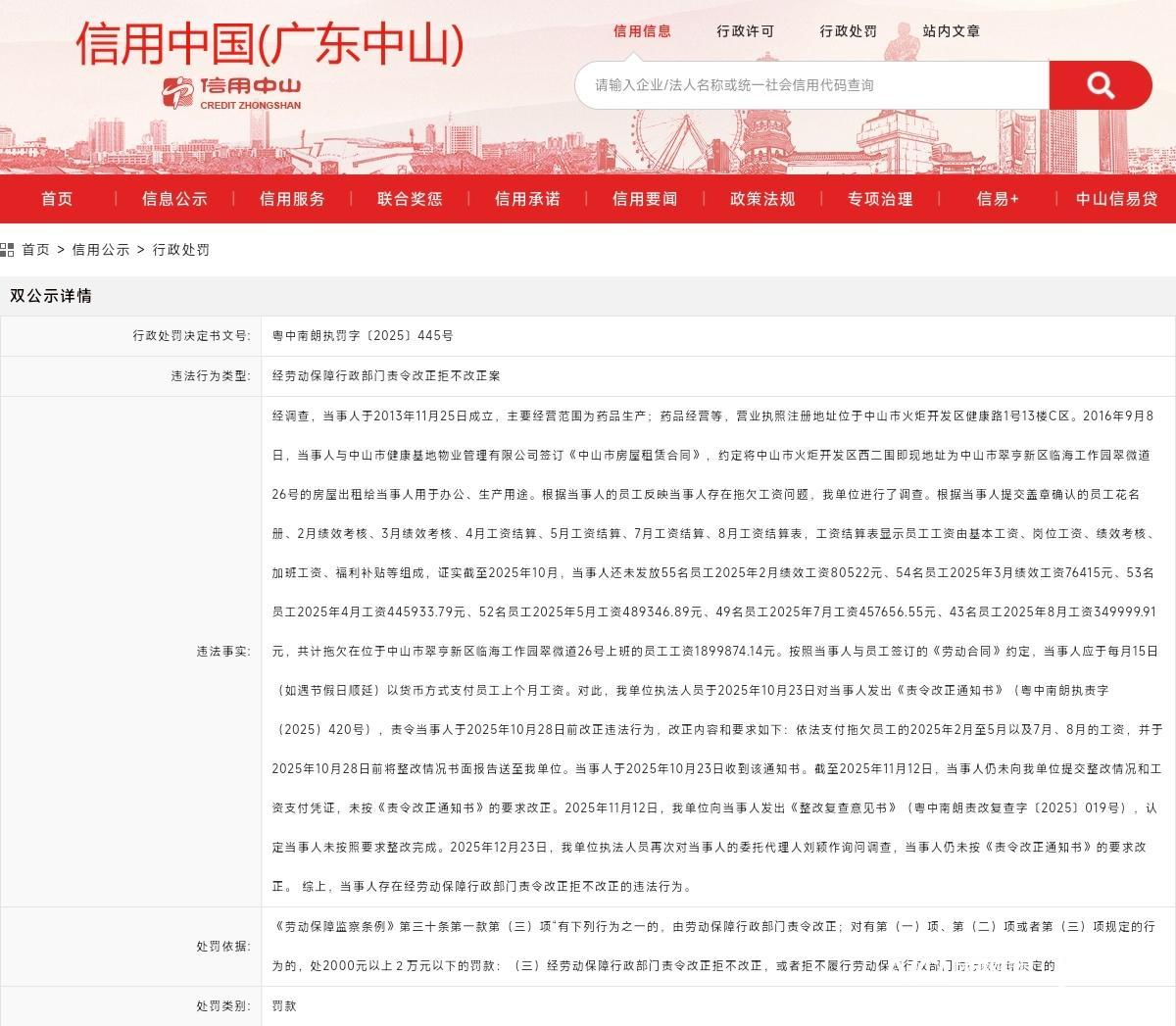1176x1026 pixels.
Task: Select text 经劳动保障行政部门责令改正拒不改正案
Action: coord(386,375)
